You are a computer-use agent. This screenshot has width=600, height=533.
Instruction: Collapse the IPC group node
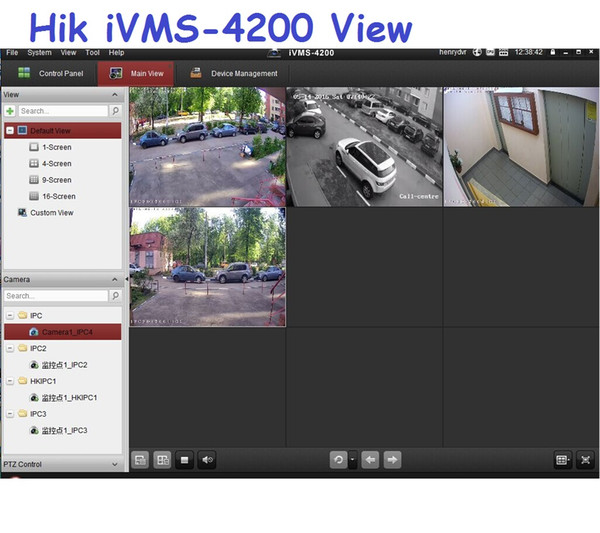pos(10,315)
